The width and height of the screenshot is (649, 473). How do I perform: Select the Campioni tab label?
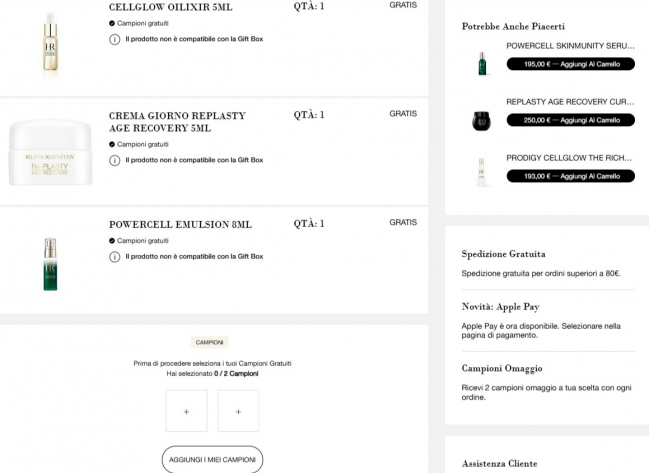(209, 342)
